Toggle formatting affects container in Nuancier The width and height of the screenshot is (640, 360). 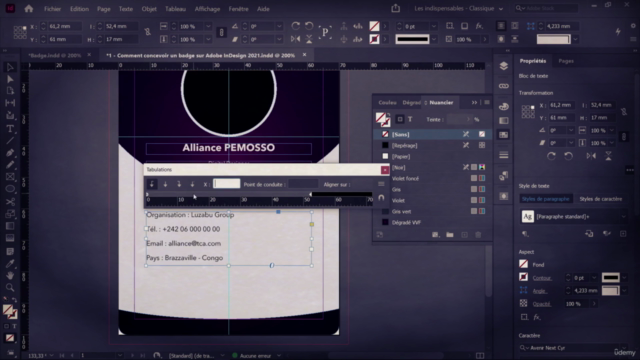400,119
